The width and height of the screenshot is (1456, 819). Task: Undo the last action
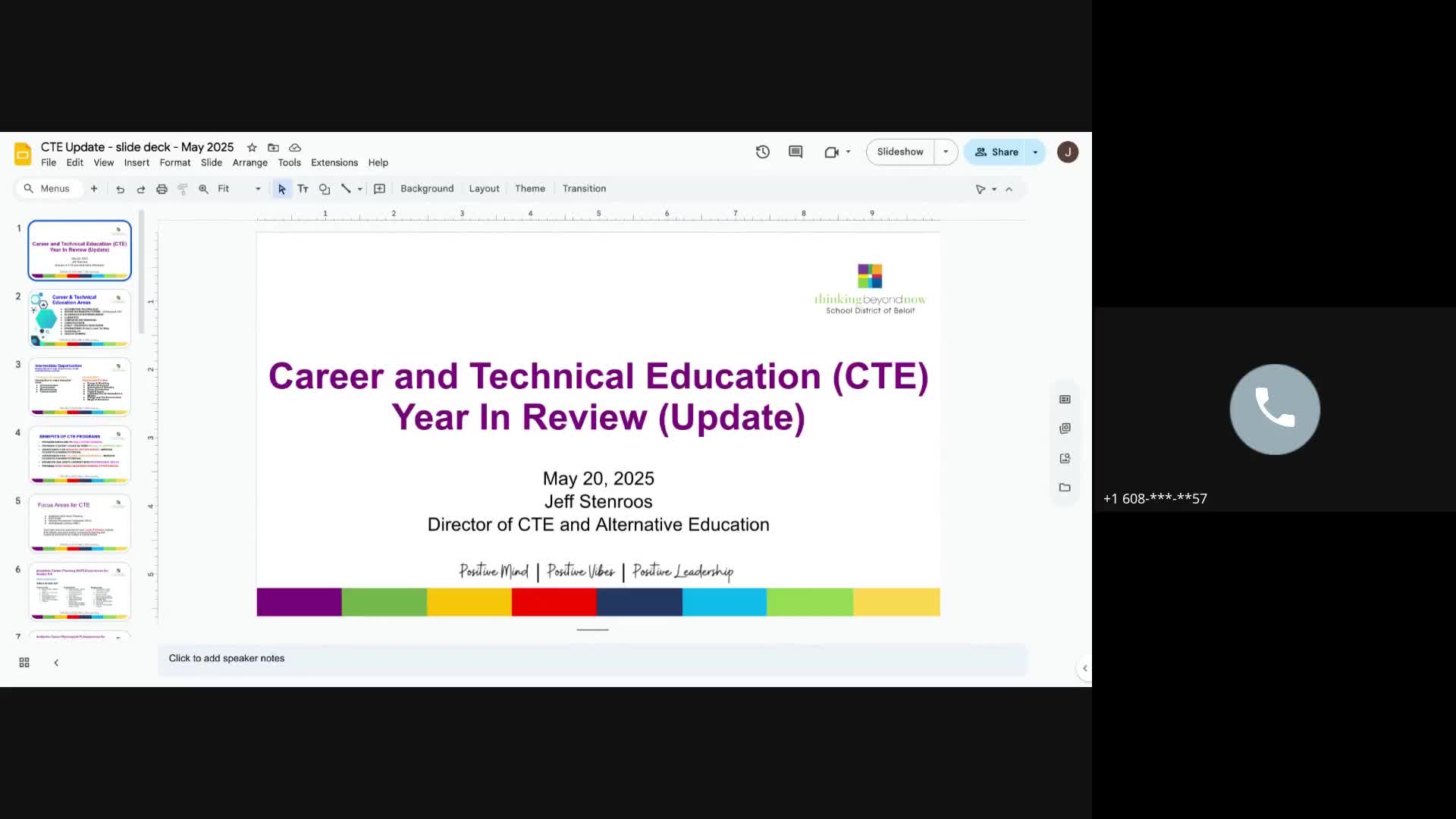(120, 188)
